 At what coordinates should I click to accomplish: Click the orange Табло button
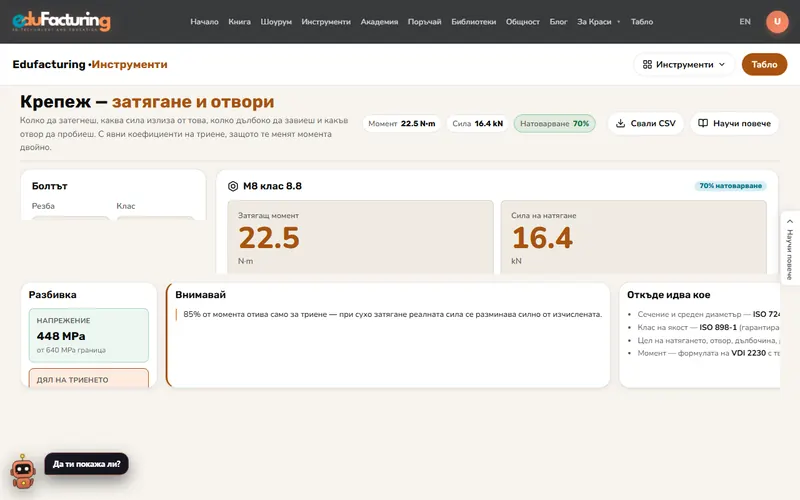(764, 64)
